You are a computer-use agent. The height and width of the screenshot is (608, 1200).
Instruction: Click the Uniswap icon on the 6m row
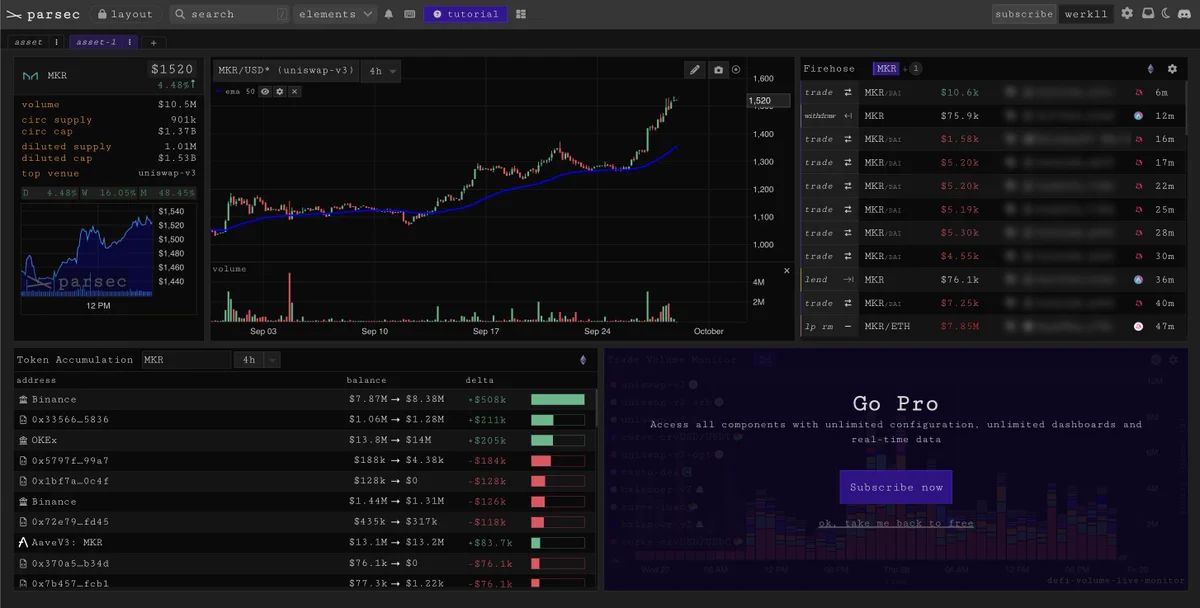[x=1138, y=92]
